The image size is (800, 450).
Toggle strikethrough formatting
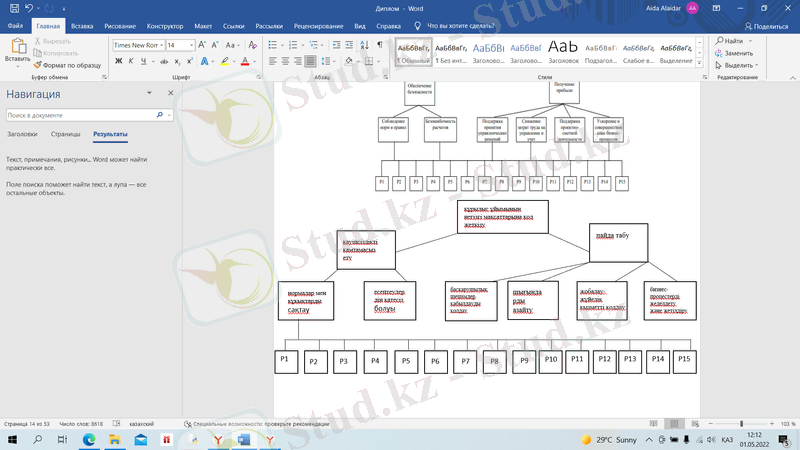(x=164, y=61)
